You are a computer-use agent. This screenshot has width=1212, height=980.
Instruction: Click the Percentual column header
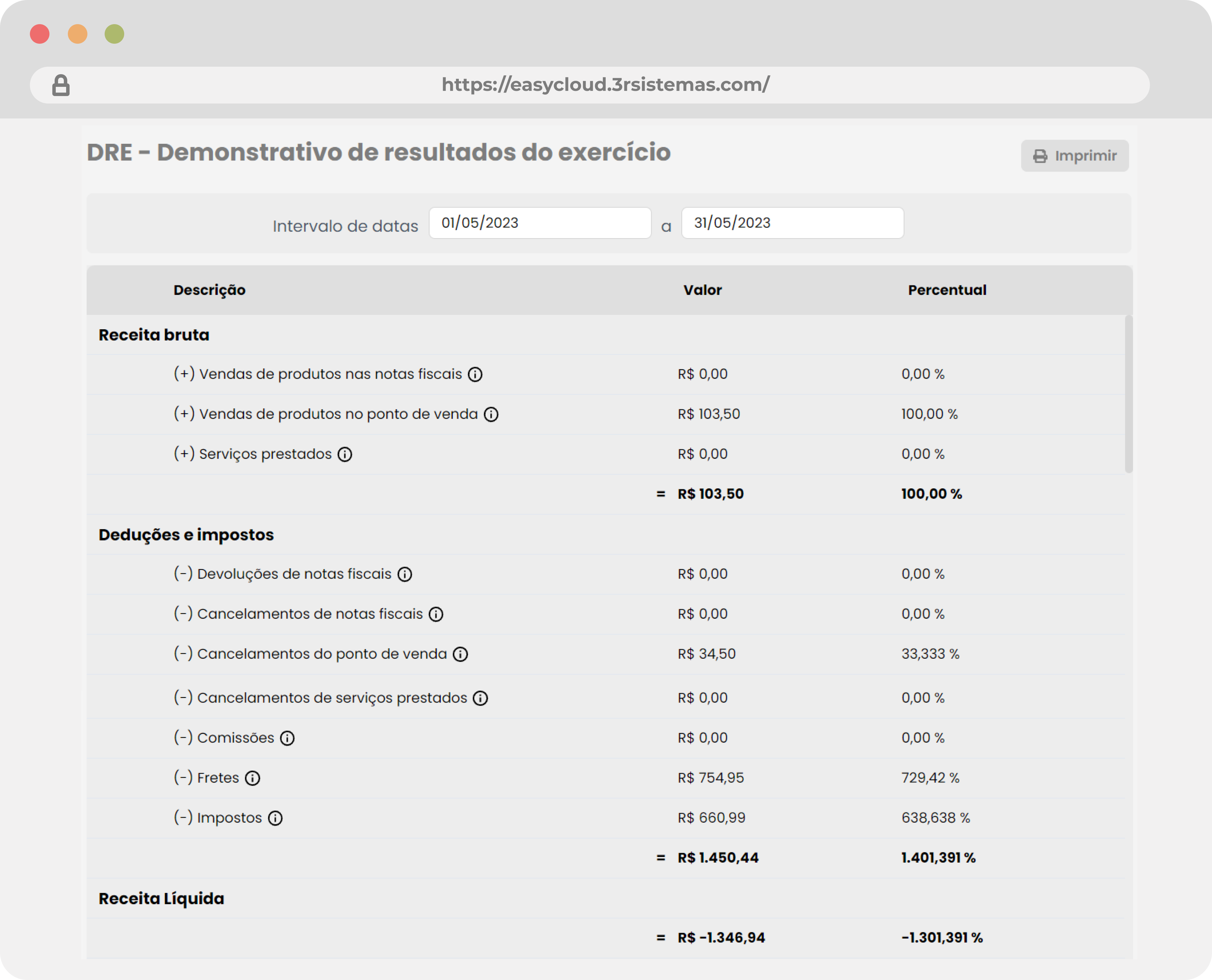point(947,290)
